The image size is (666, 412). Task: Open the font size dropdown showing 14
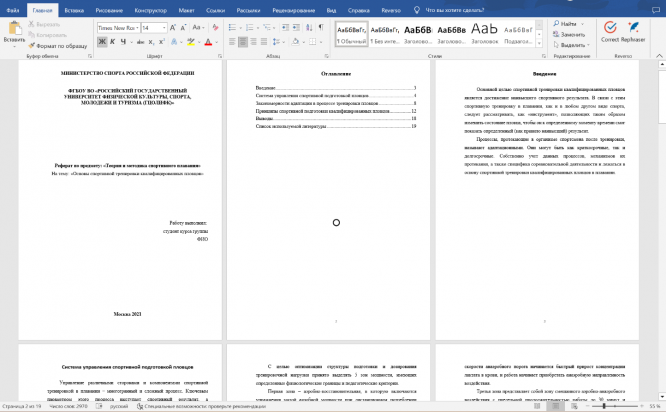tap(164, 28)
